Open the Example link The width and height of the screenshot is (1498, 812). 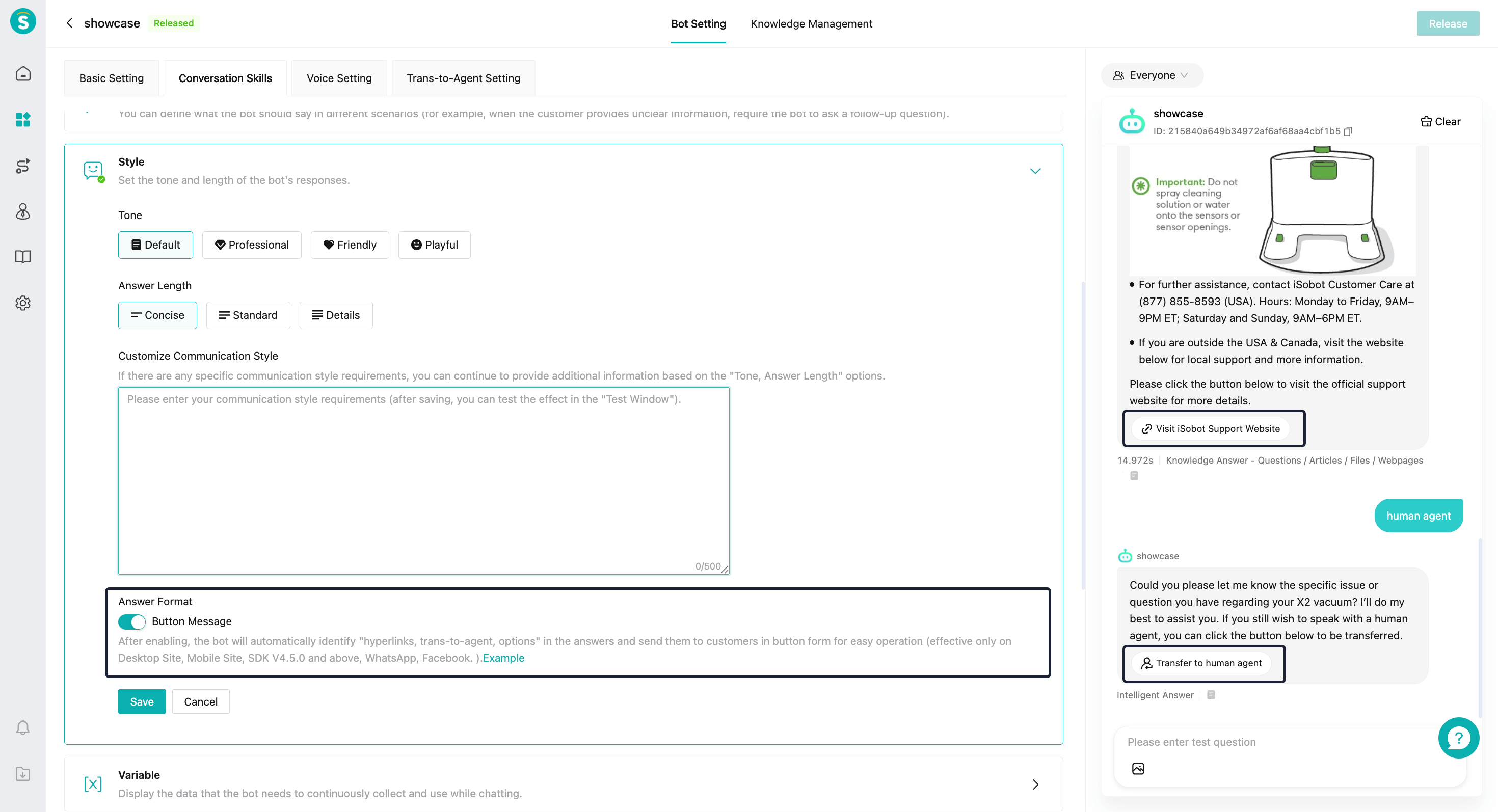coord(503,658)
